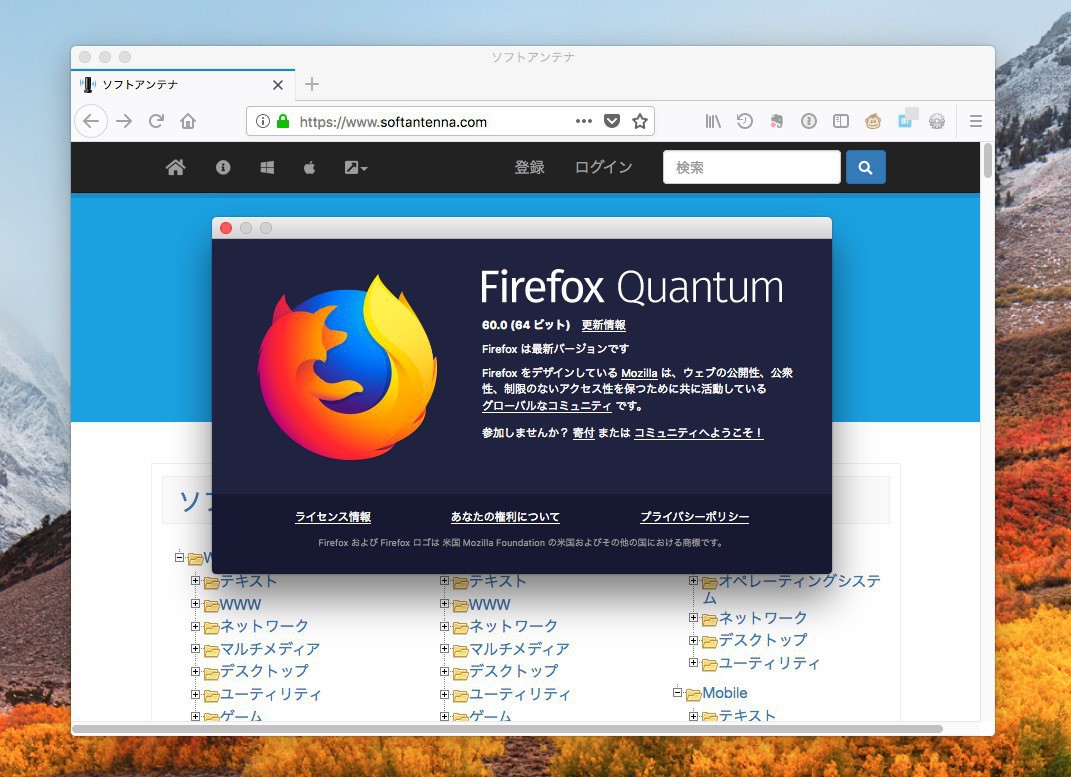Expand second-column ネットワーク folder

(445, 626)
